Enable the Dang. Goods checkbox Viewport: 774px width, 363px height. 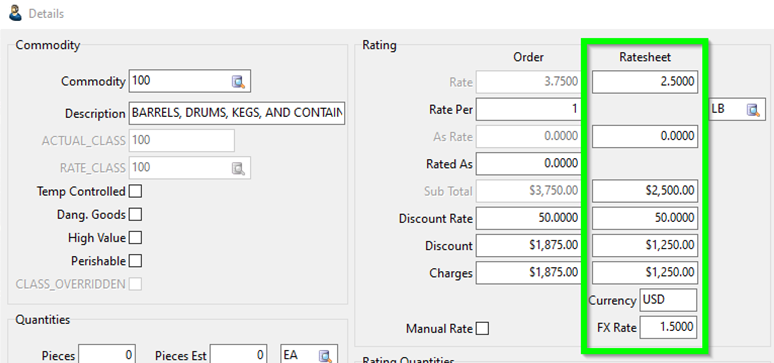tap(135, 214)
